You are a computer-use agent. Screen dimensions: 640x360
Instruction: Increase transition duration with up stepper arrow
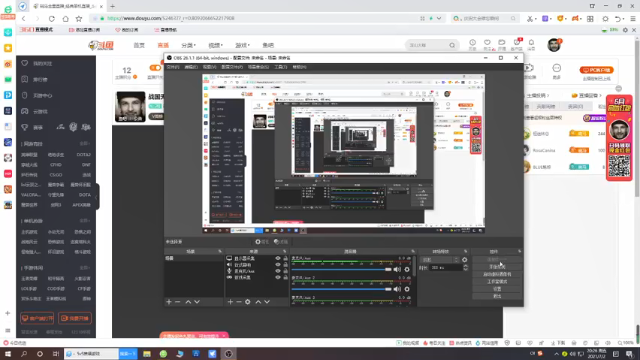click(465, 266)
